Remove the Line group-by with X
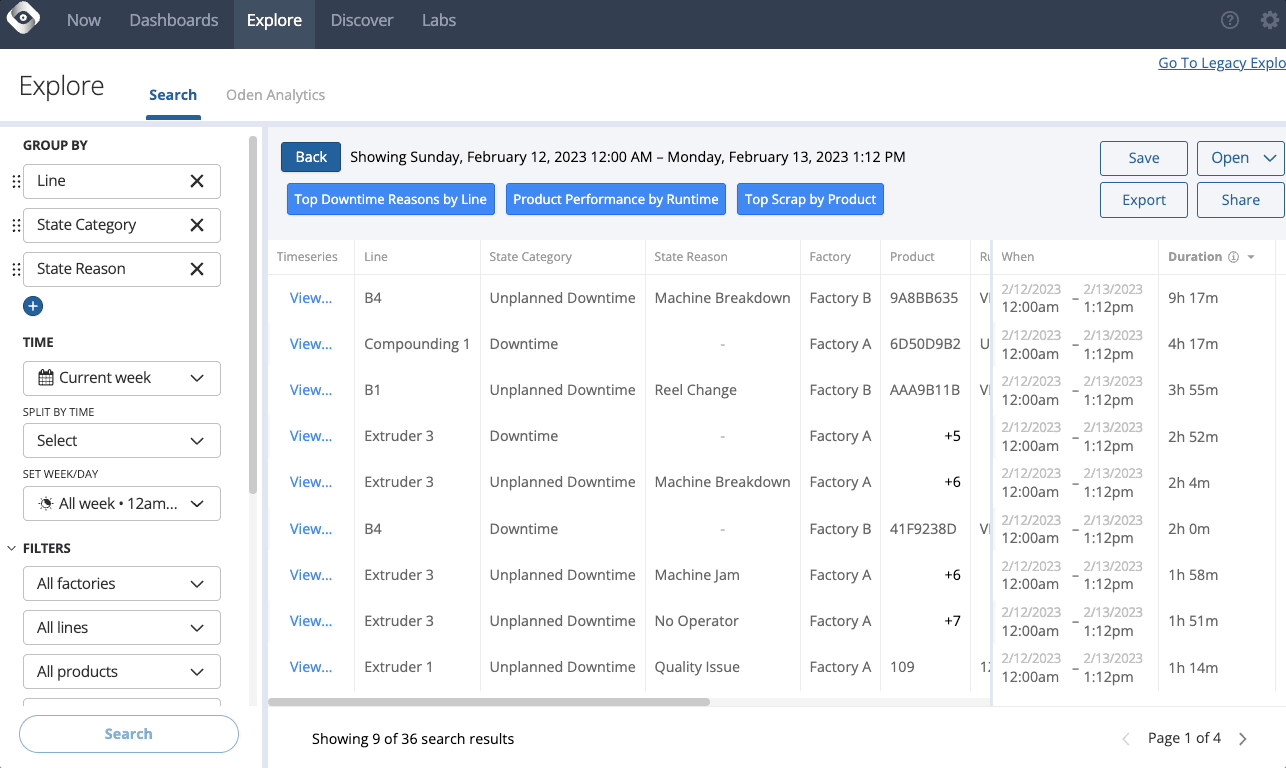 pos(197,181)
